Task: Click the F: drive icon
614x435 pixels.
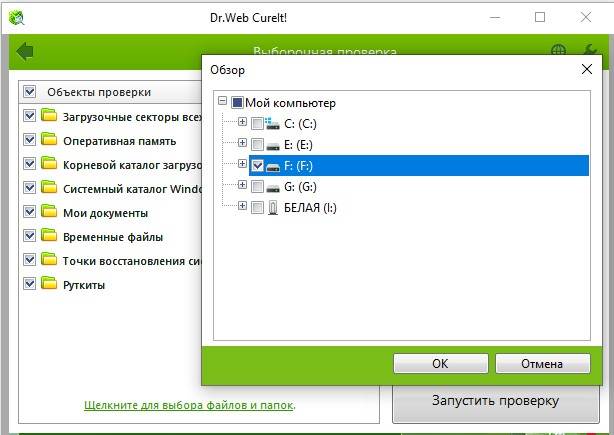Action: pos(273,167)
